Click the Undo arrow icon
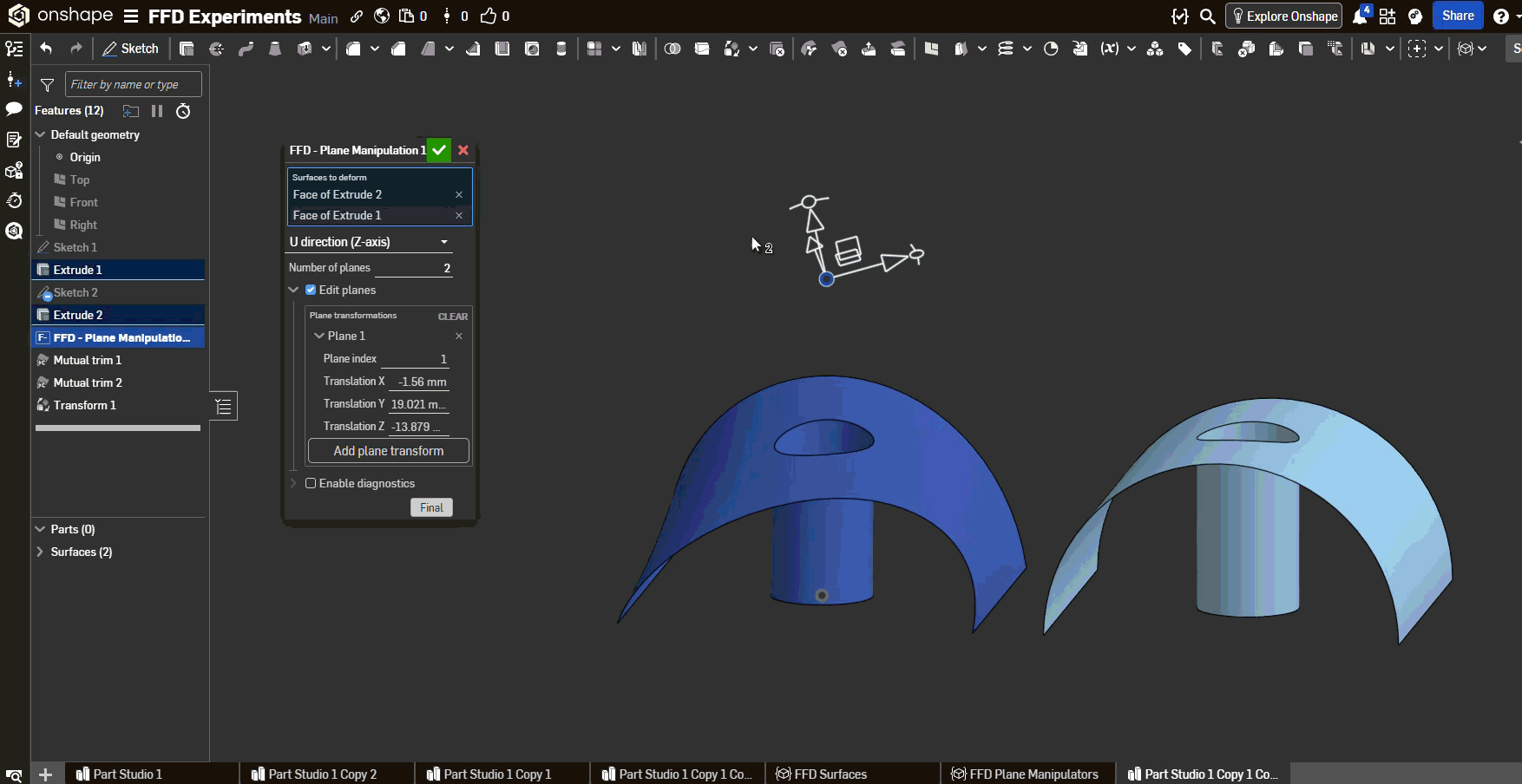Viewport: 1522px width, 784px height. 46,49
